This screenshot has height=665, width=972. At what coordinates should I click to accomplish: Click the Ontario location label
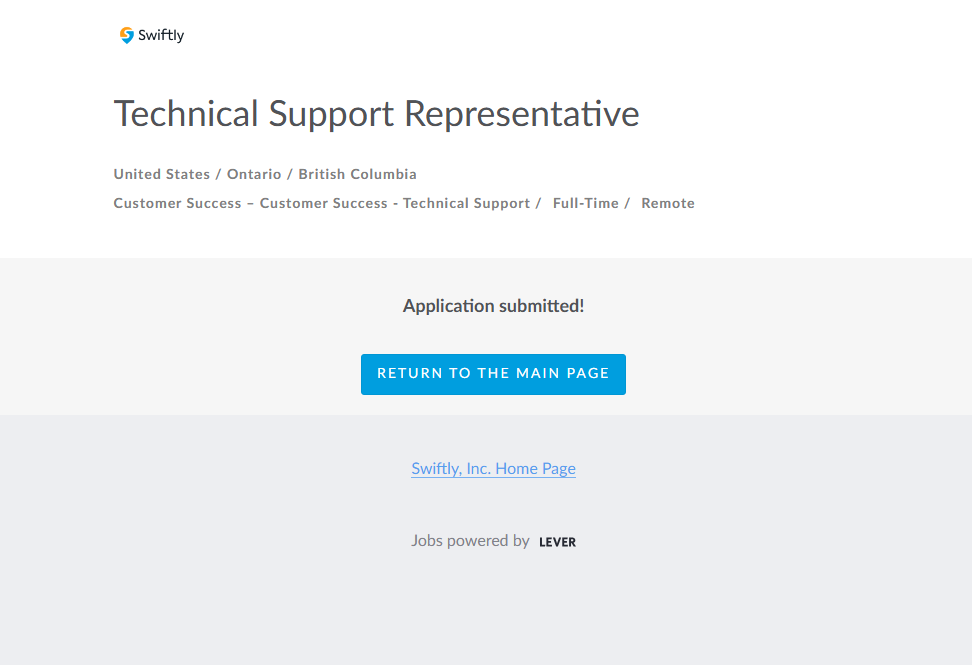tap(254, 174)
